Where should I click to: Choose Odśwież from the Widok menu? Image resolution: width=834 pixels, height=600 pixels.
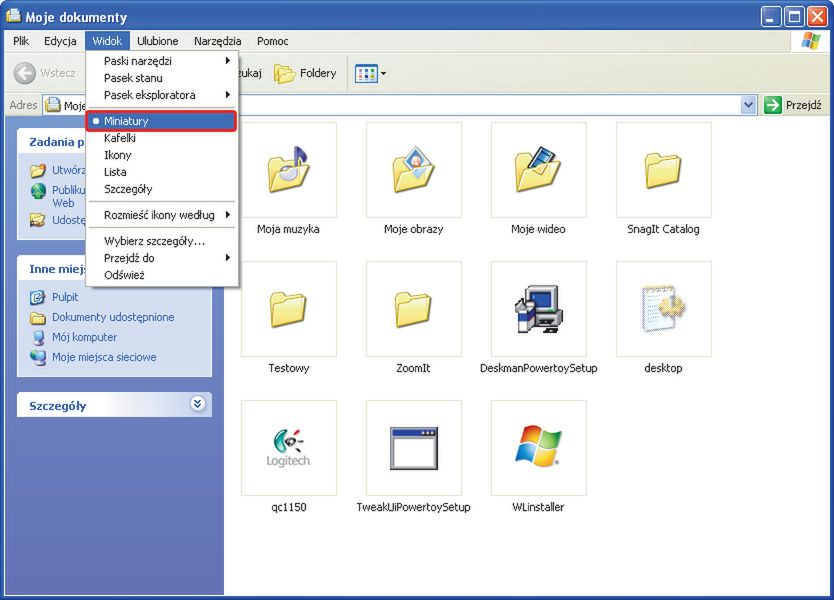pyautogui.click(x=124, y=275)
